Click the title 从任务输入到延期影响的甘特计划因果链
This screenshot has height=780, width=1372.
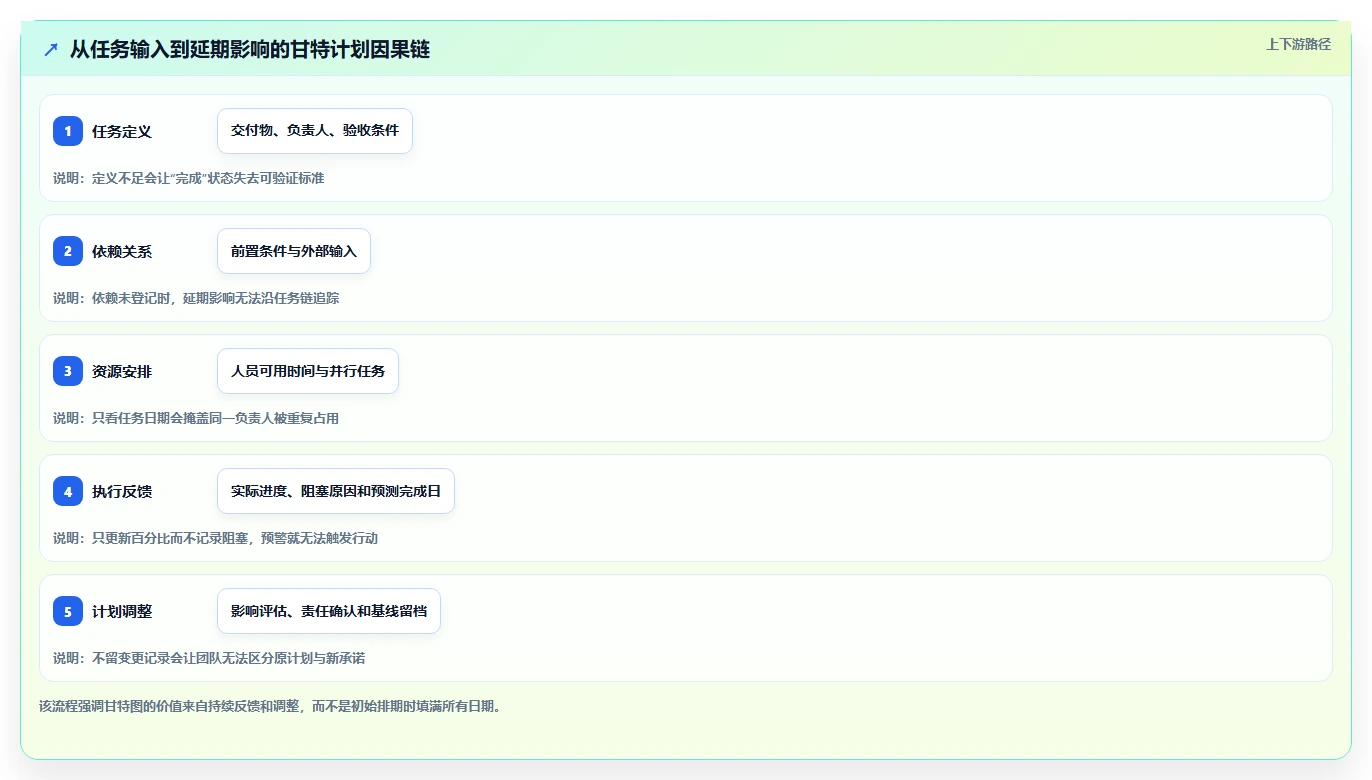tap(250, 49)
